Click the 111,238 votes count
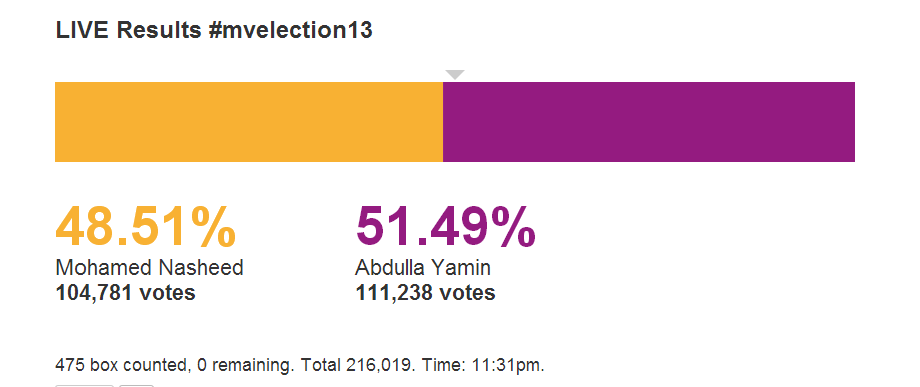 click(x=425, y=292)
